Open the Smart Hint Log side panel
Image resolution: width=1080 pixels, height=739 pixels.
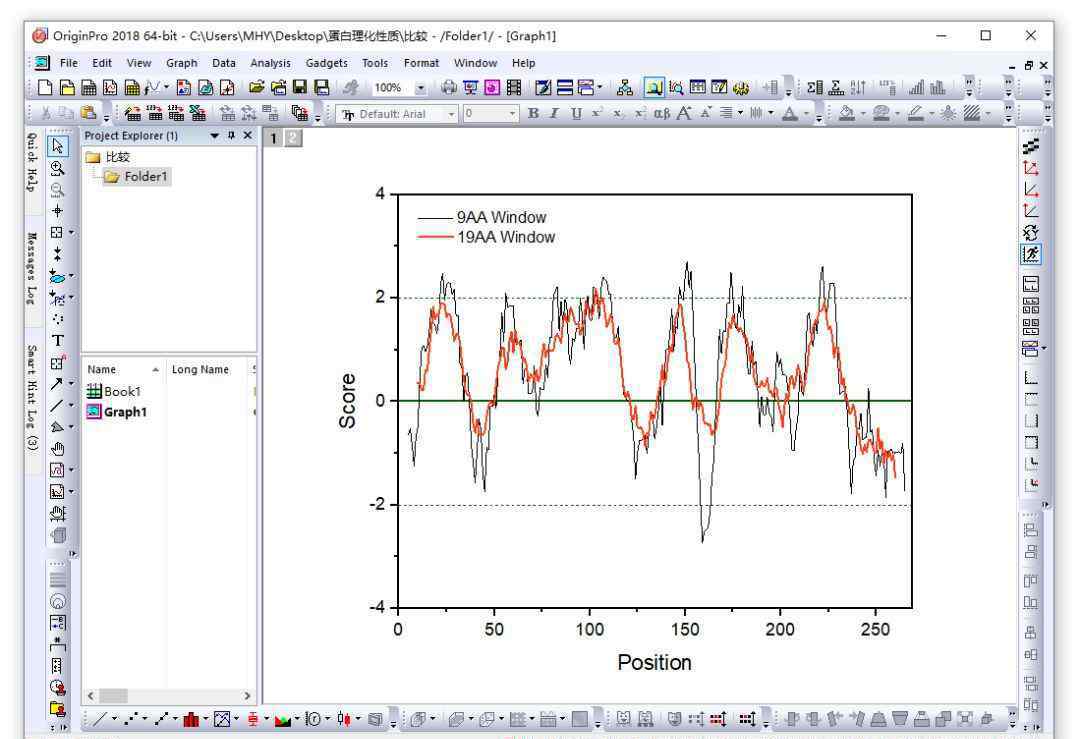click(32, 397)
